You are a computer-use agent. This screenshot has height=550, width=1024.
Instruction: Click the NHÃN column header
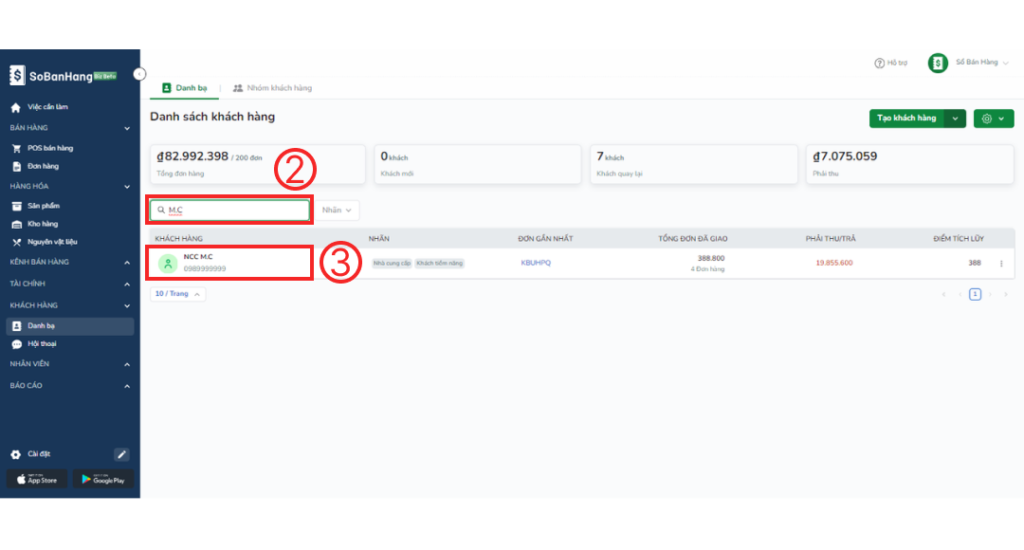(x=379, y=239)
